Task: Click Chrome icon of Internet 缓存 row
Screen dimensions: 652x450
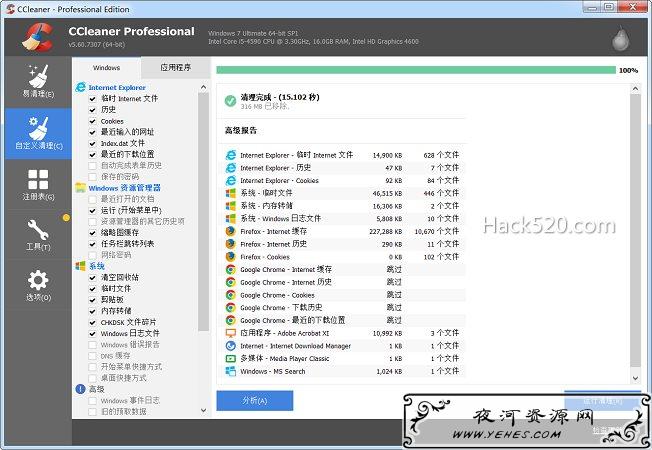Action: [230, 270]
